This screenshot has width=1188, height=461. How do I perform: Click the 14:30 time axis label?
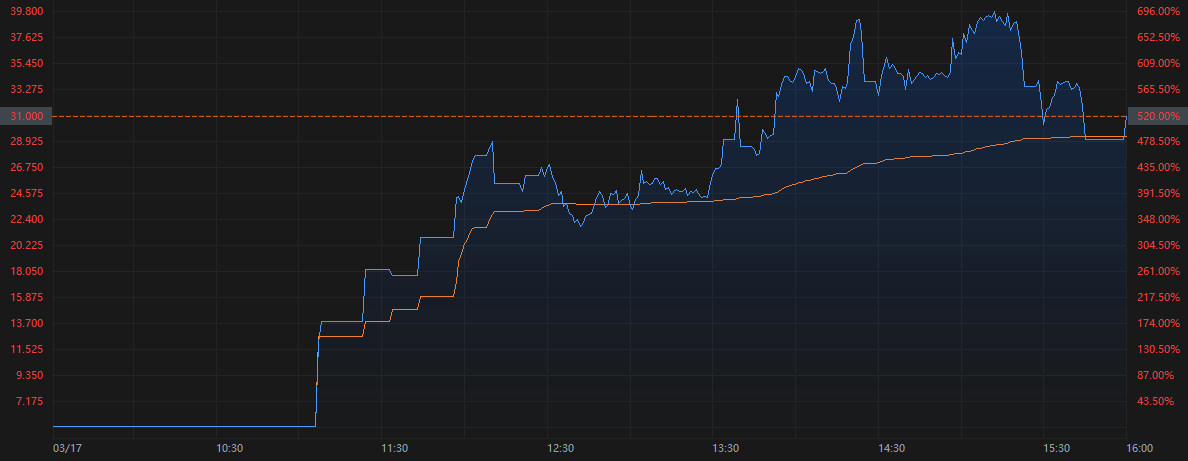(x=891, y=448)
